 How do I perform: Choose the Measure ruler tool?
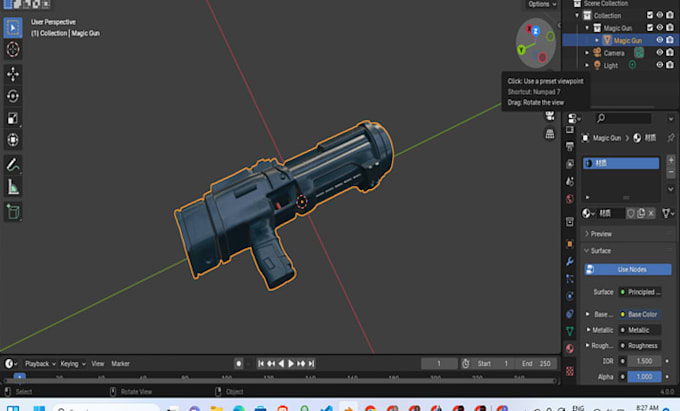point(13,187)
